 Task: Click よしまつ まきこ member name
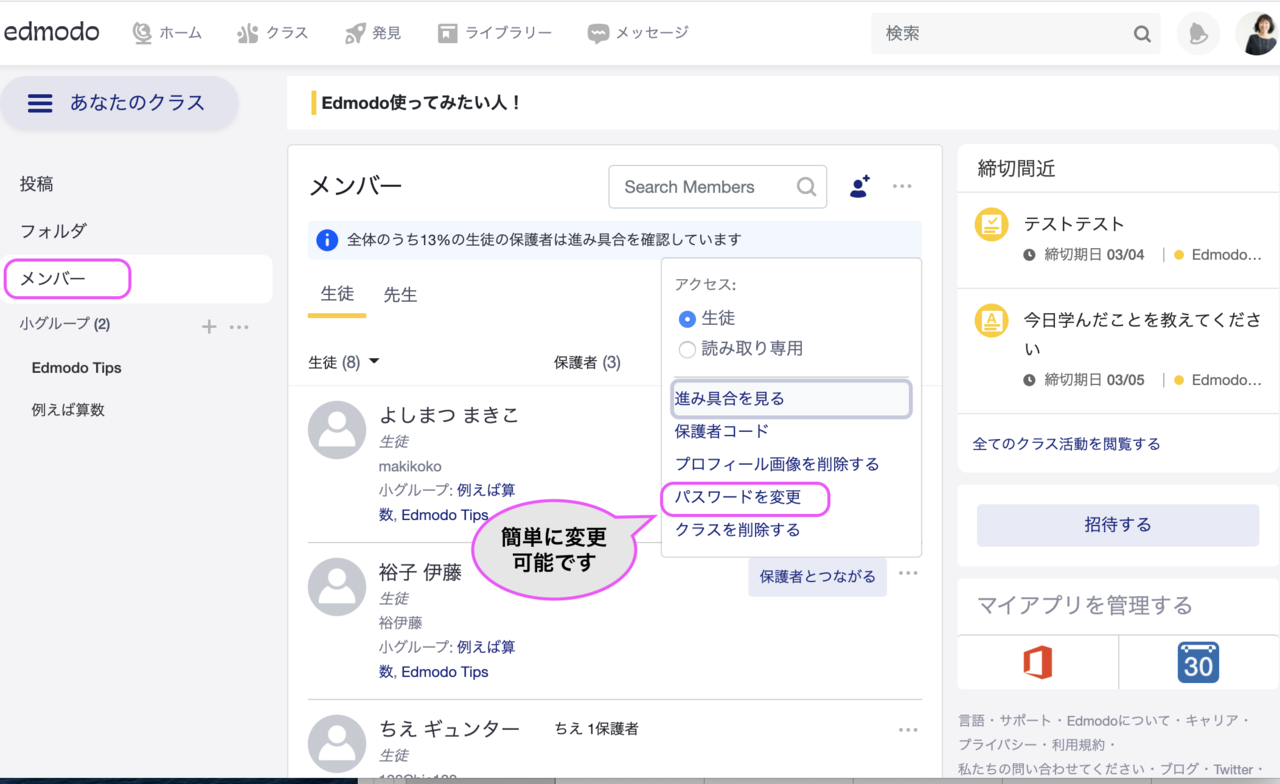[x=449, y=415]
